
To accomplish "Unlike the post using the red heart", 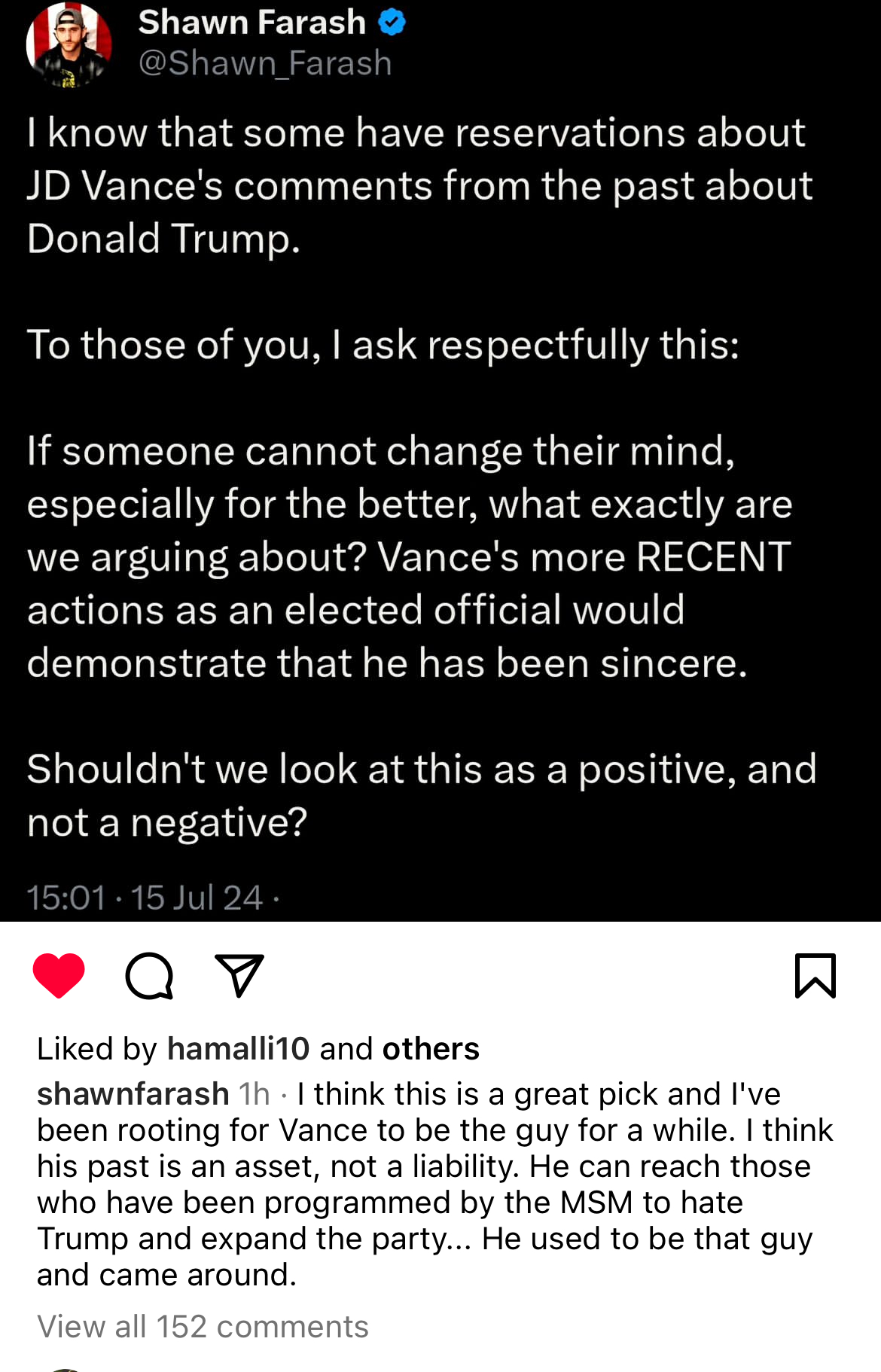I will 59,975.
